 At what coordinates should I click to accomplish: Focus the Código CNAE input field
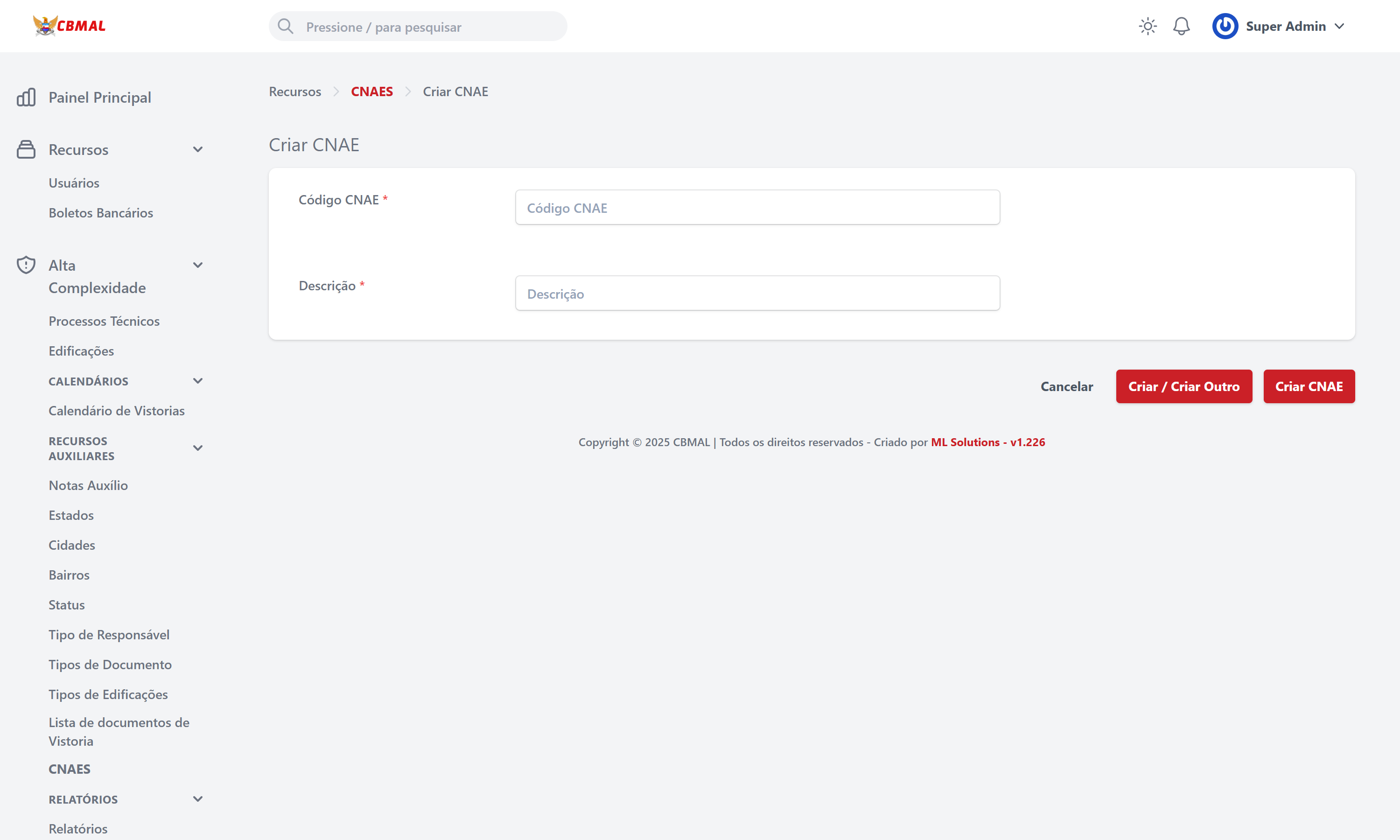(757, 208)
